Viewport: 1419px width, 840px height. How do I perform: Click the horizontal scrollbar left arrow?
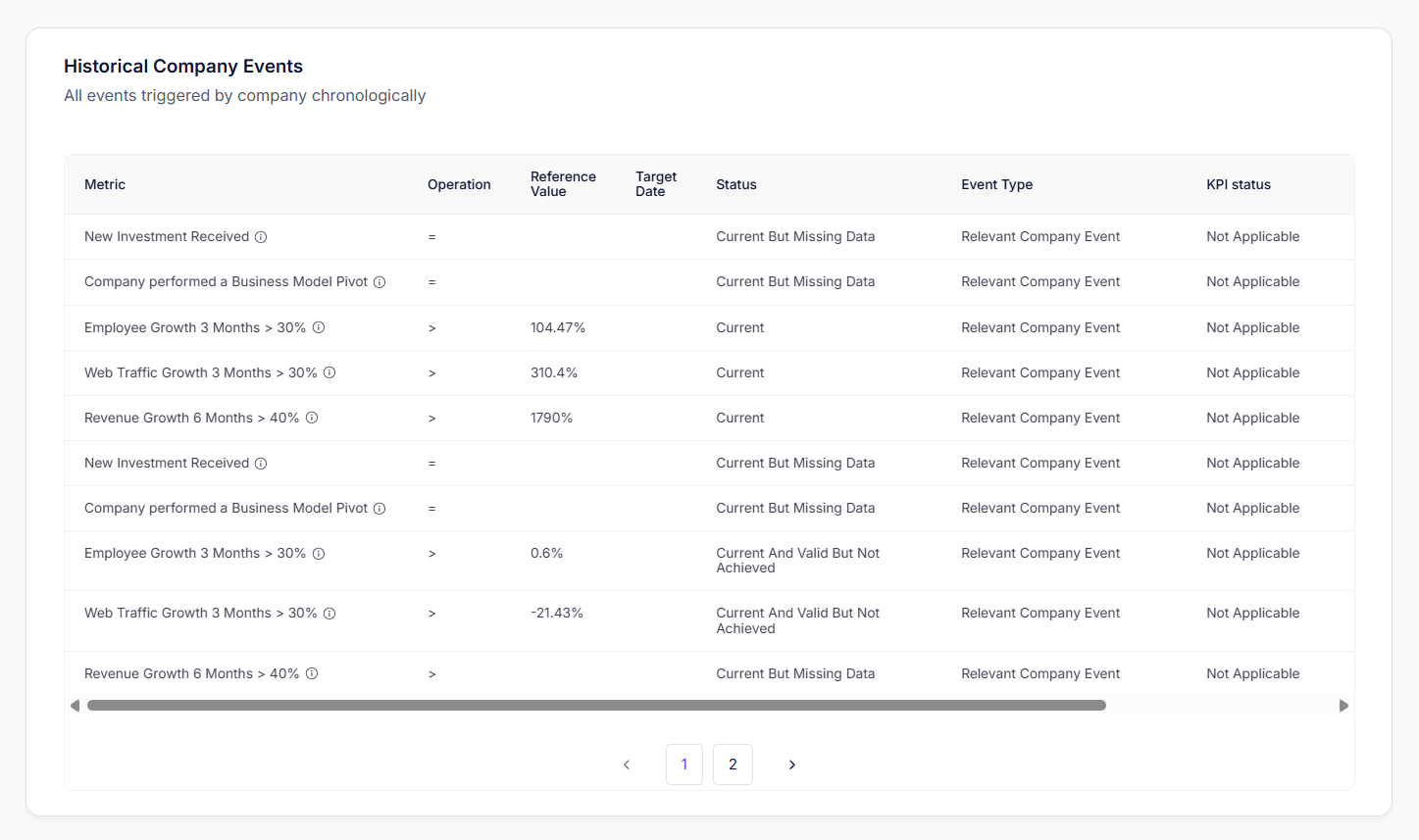point(75,706)
